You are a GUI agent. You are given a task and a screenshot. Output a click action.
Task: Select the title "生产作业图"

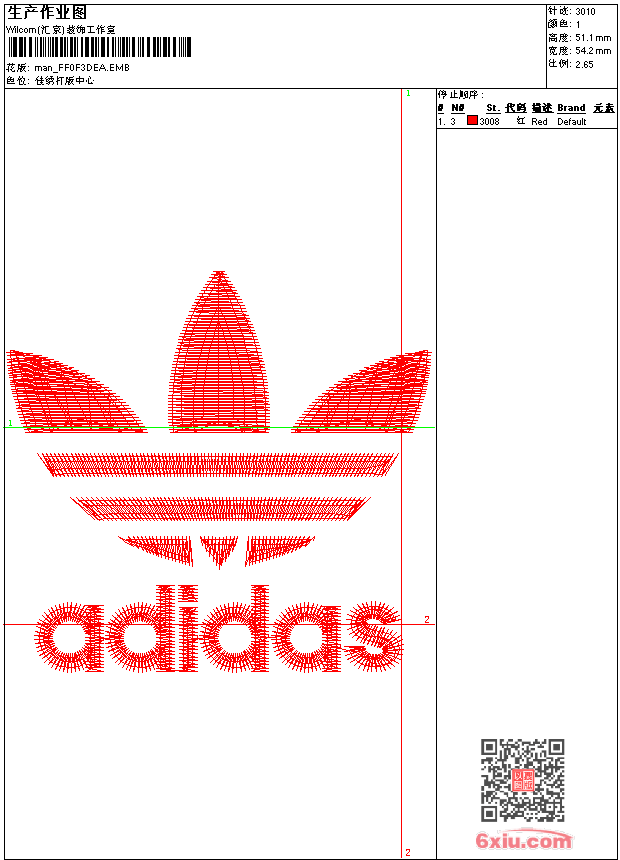47,13
